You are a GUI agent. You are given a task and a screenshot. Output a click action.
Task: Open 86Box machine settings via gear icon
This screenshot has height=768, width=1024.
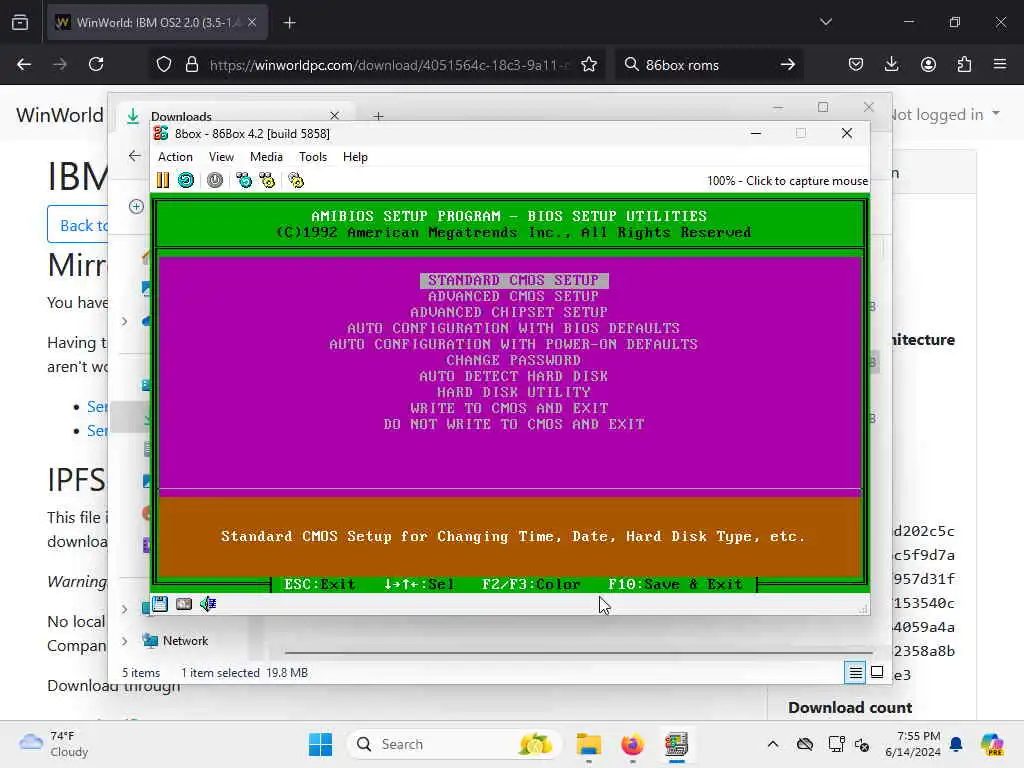pyautogui.click(x=296, y=180)
